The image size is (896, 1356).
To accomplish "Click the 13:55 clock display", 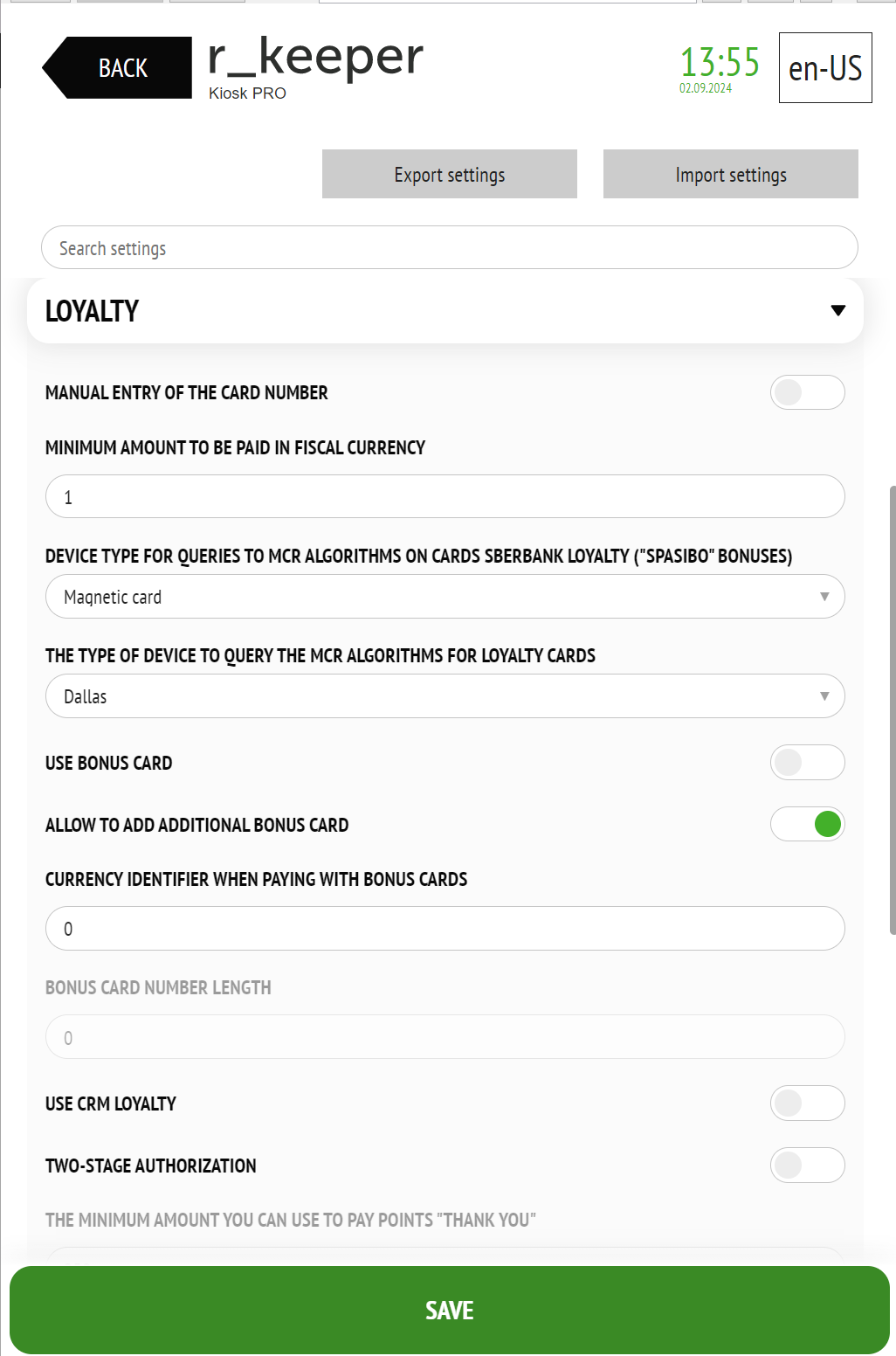I will coord(720,63).
